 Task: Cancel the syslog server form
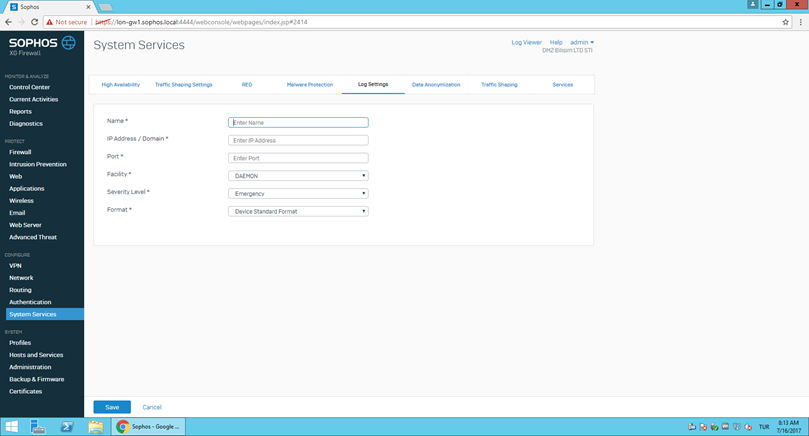pyautogui.click(x=152, y=407)
